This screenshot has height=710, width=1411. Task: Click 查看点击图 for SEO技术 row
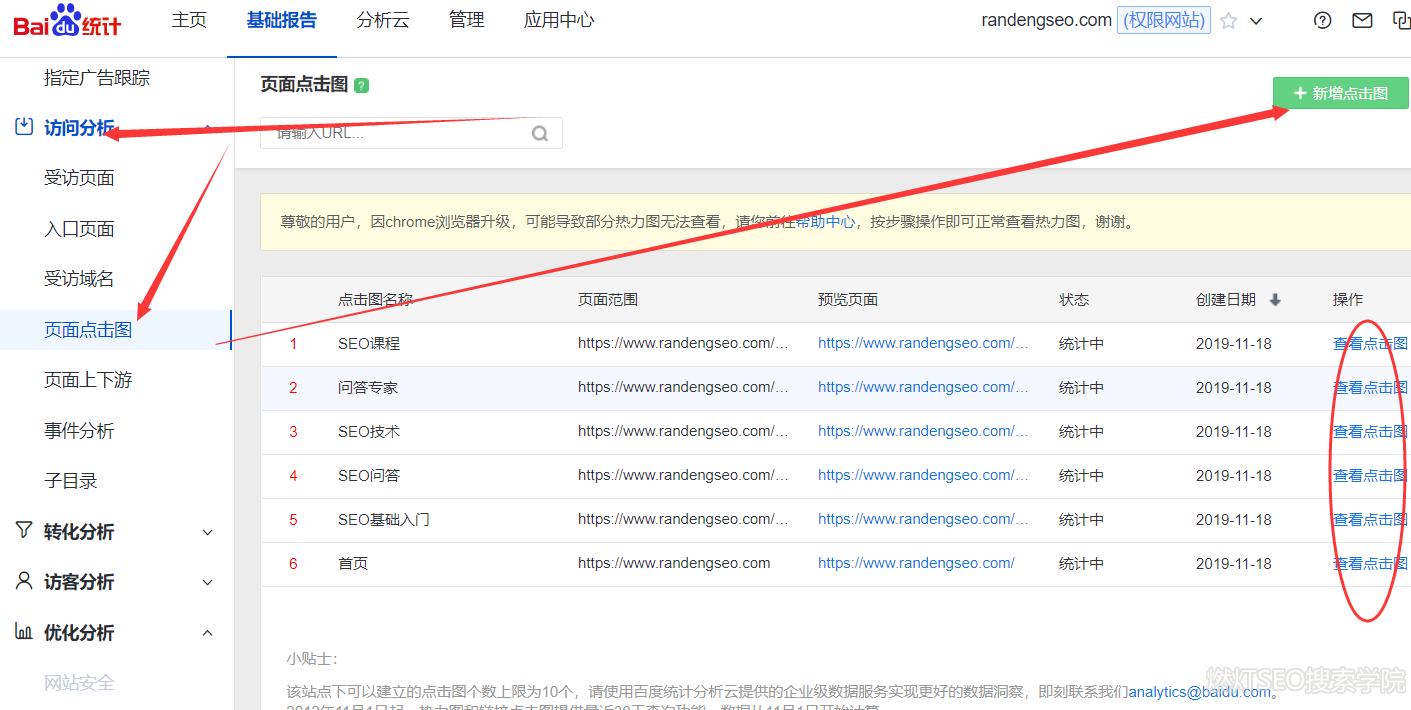[1370, 431]
